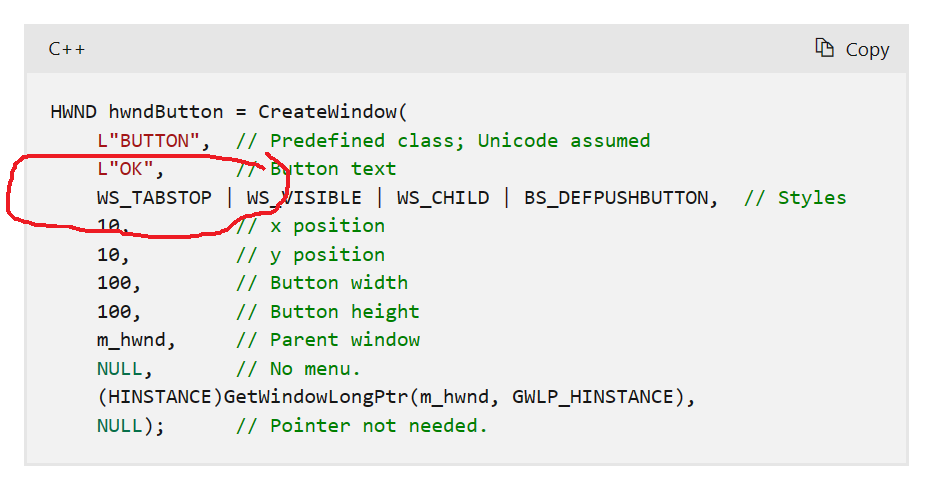Click the CreateWindow function name

[328, 112]
